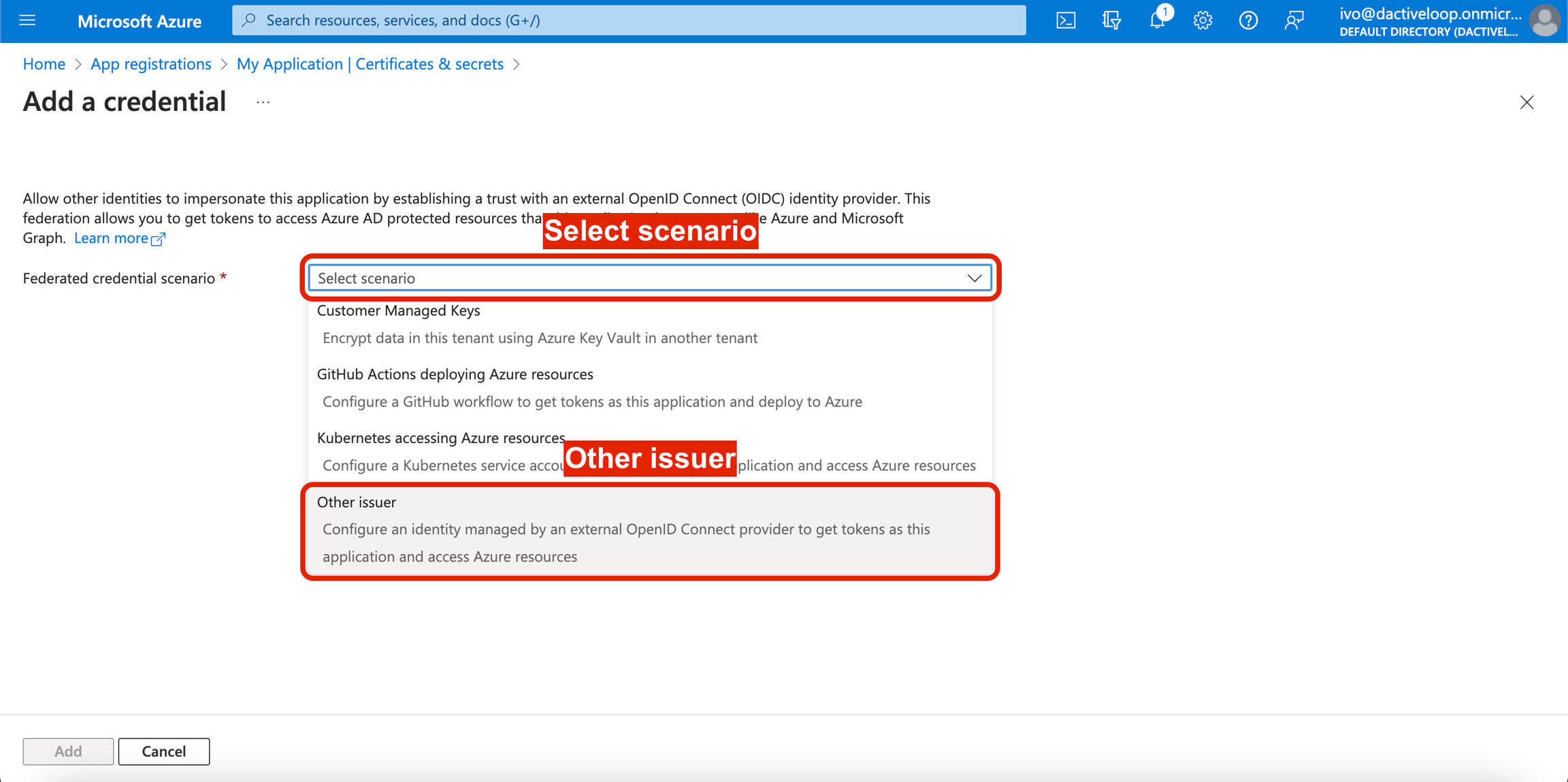The image size is (1568, 782).
Task: Navigate to App registrations breadcrumb
Action: 151,64
